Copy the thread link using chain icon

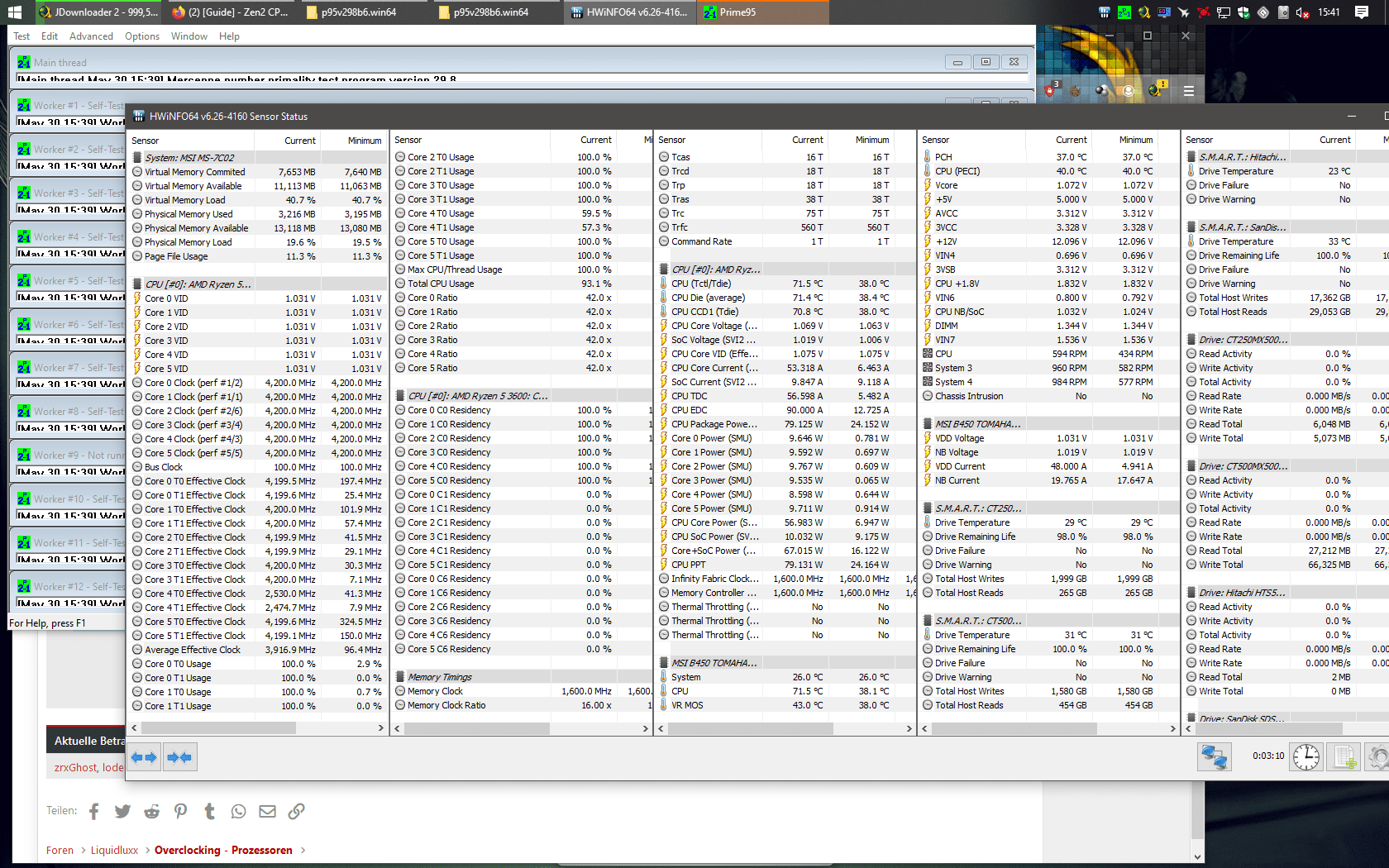point(296,812)
